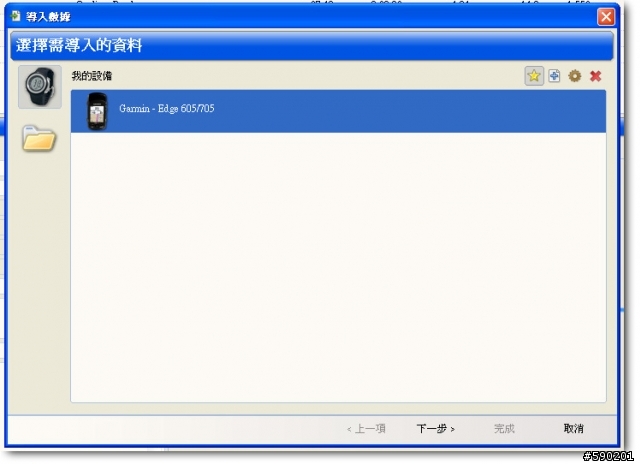Click the 取消 cancel button
640x464 pixels.
coord(573,428)
